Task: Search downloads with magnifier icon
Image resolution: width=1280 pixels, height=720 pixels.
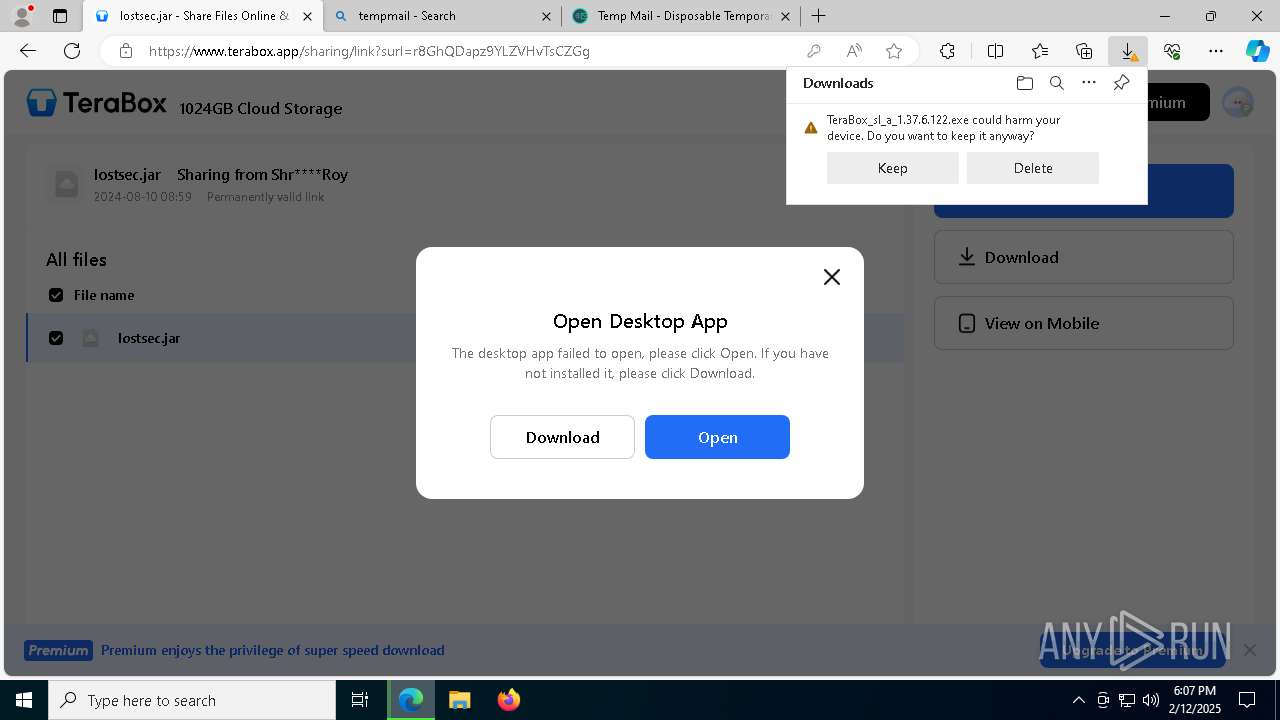Action: 1056,83
